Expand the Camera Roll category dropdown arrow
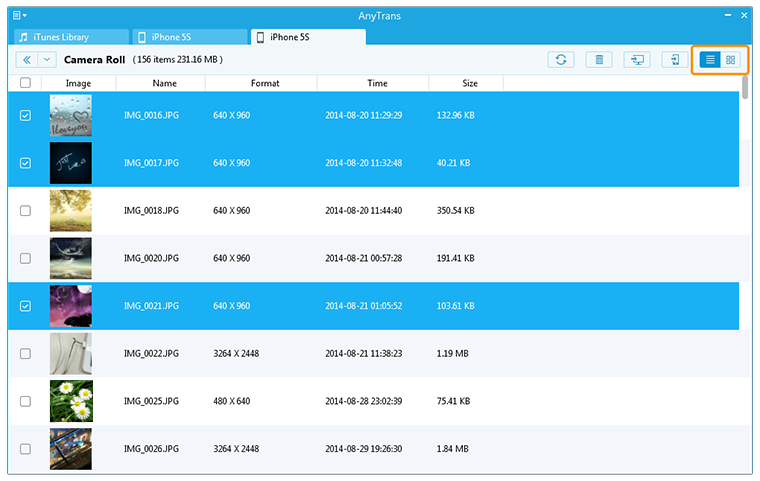The image size is (760, 481). click(x=48, y=60)
